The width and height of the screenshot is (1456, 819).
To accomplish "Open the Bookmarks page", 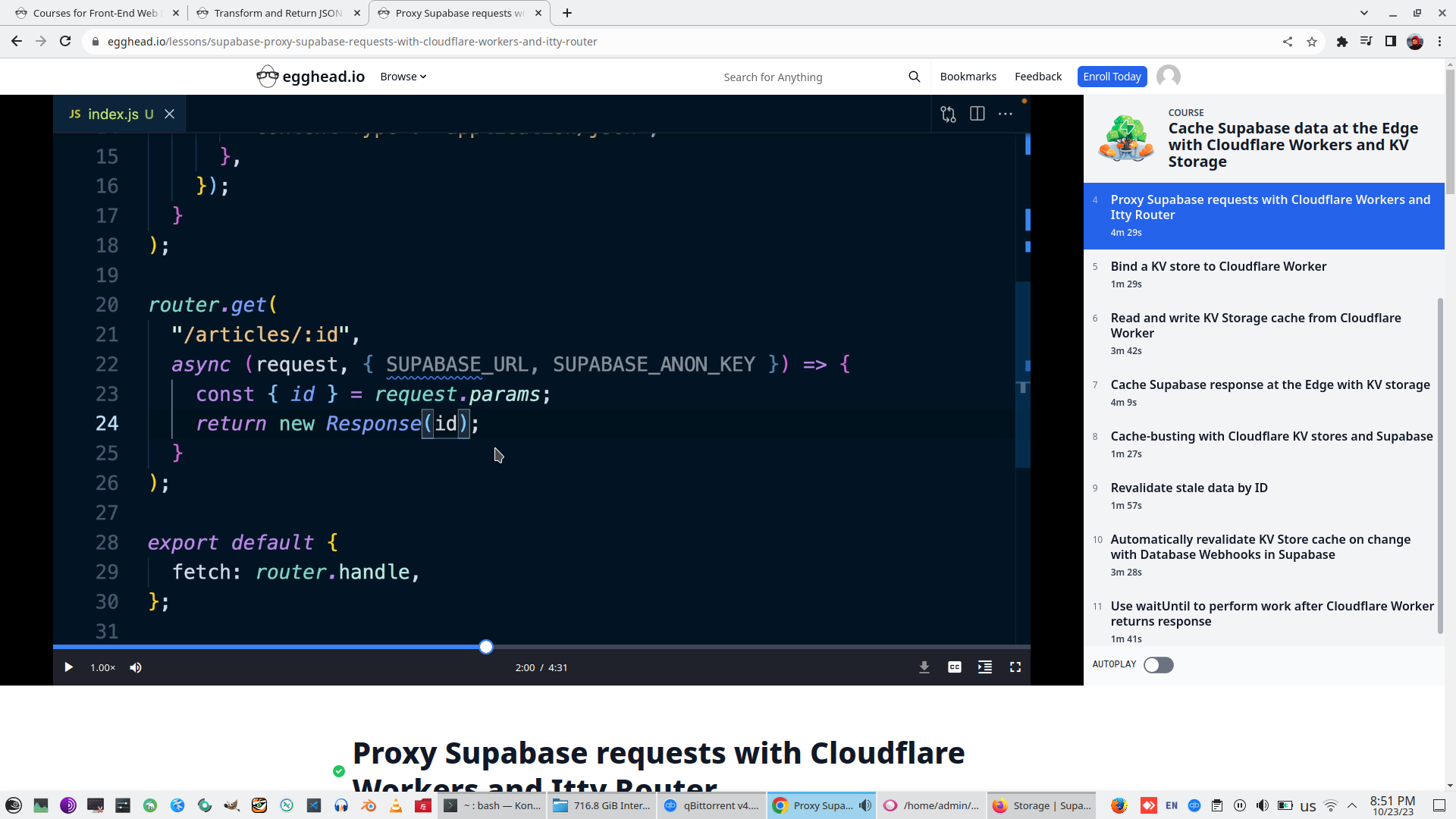I will click(x=968, y=77).
